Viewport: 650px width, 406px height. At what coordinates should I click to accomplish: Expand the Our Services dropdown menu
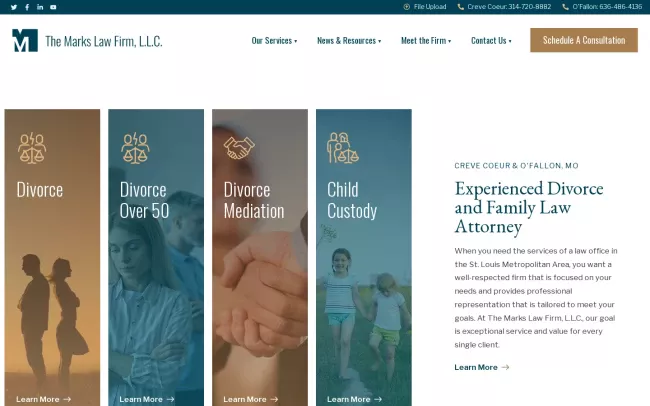point(274,41)
